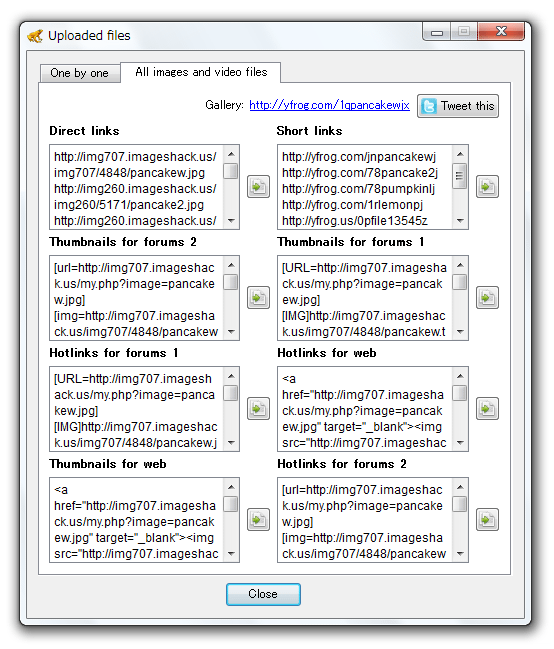The image size is (554, 649).
Task: Click up arrow in Thumbnails for web box
Action: (x=231, y=487)
